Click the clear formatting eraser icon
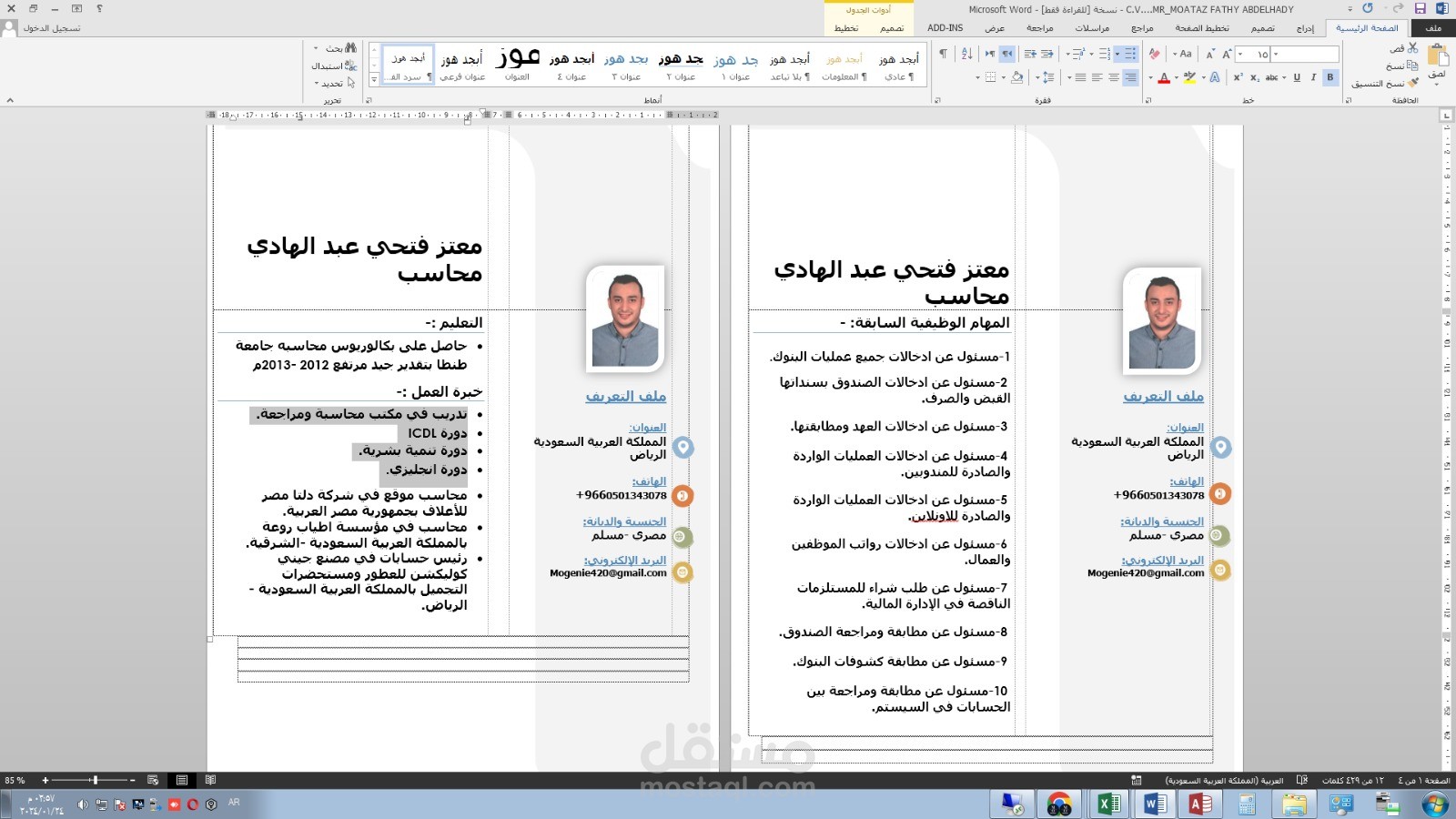The width and height of the screenshot is (1456, 819). tap(1155, 54)
